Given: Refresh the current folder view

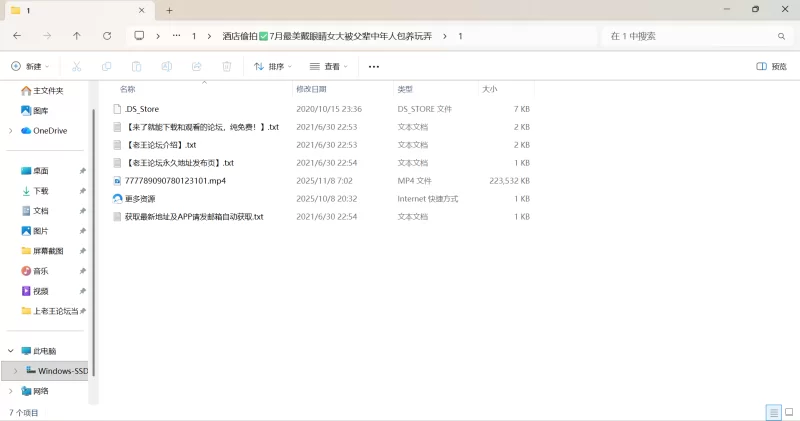Looking at the screenshot, I should click(x=107, y=35).
